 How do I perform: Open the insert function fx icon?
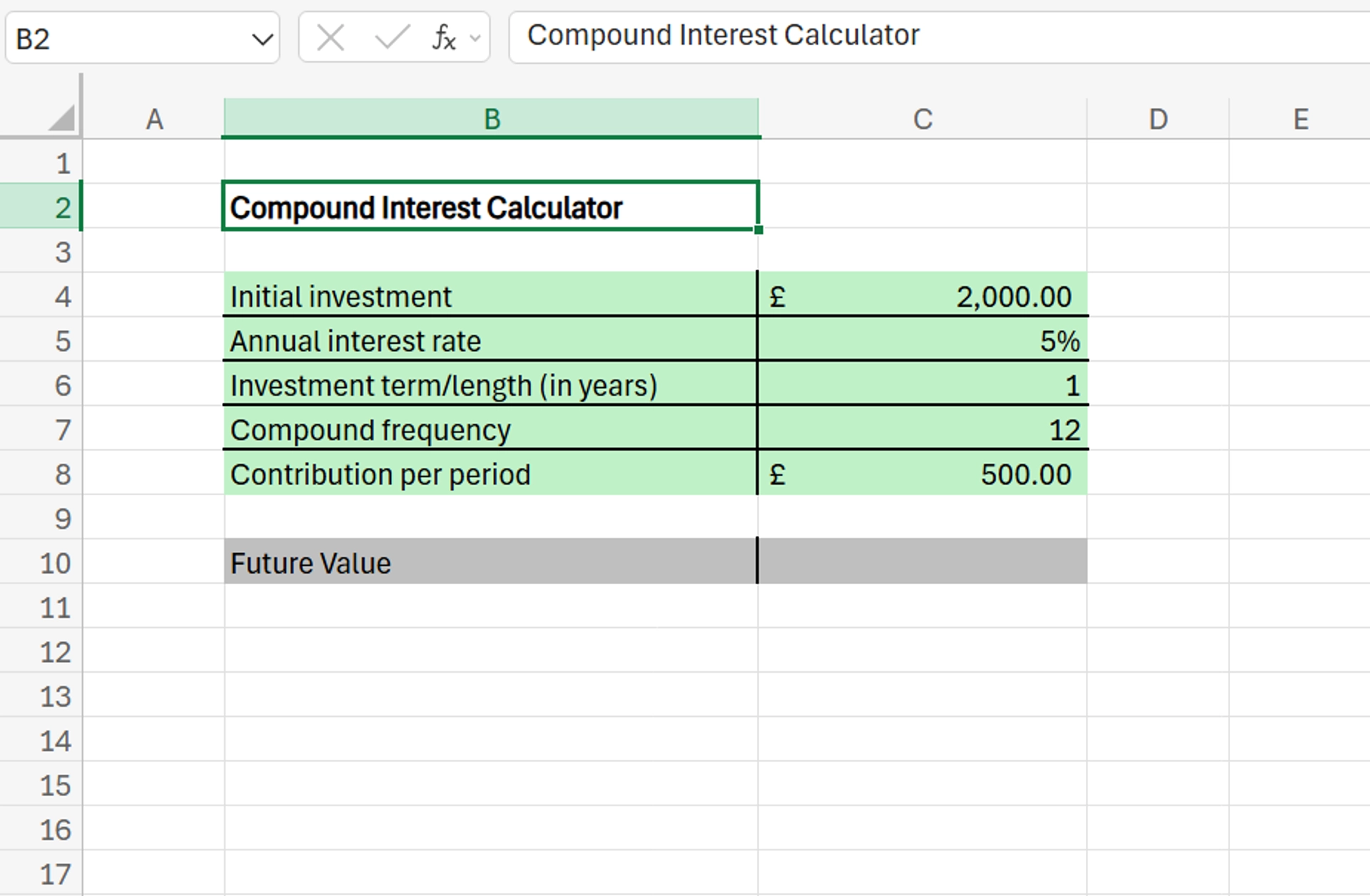443,37
